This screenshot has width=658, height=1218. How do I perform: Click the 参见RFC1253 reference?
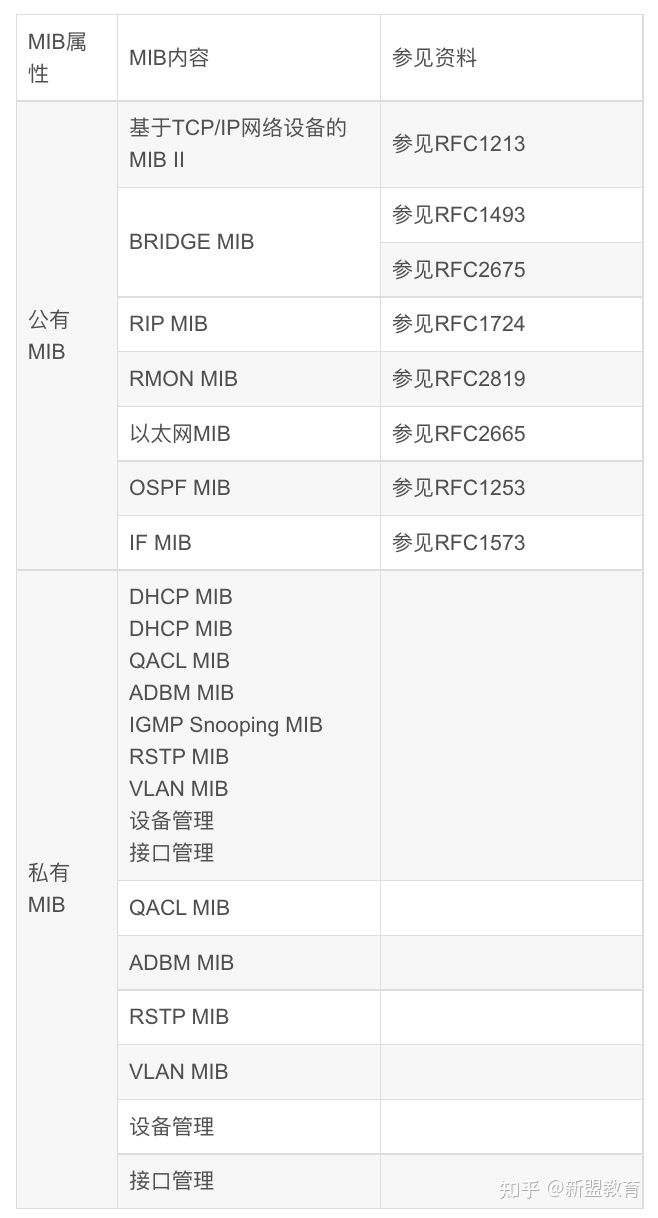pos(458,488)
